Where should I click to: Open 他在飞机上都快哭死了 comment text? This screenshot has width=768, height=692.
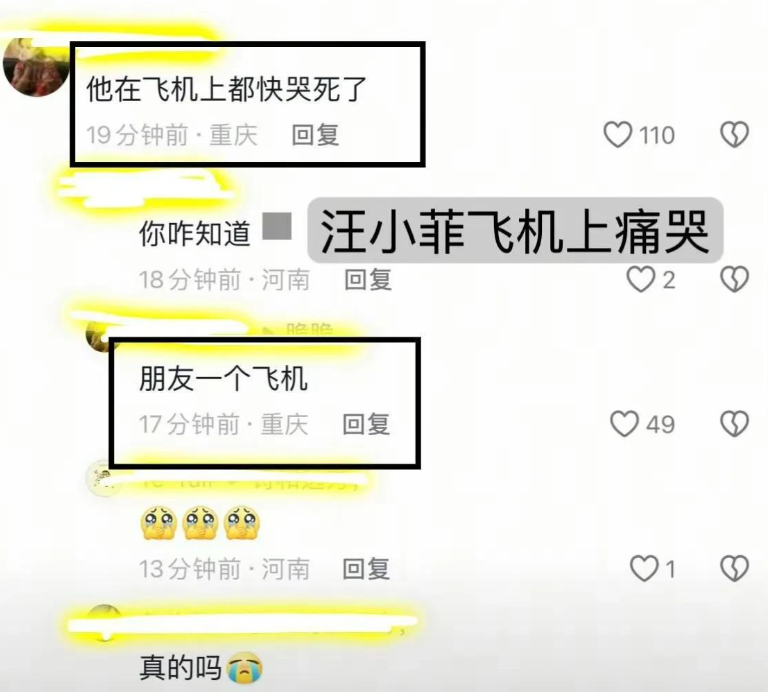point(226,89)
